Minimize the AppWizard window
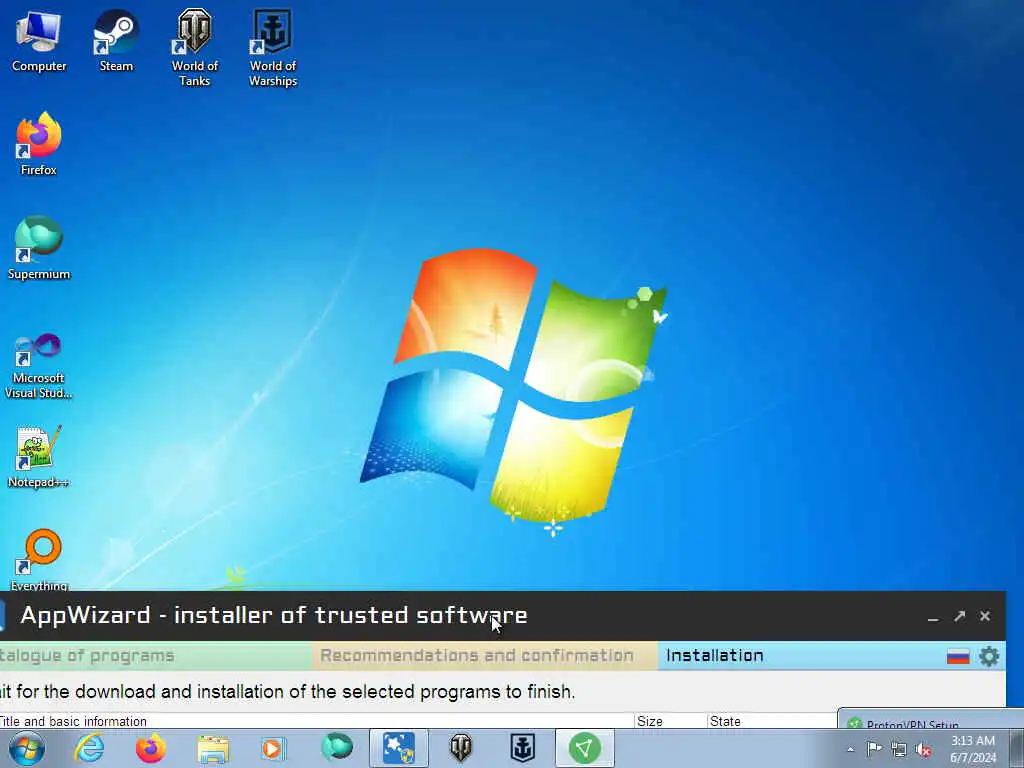The height and width of the screenshot is (768, 1024). 933,616
